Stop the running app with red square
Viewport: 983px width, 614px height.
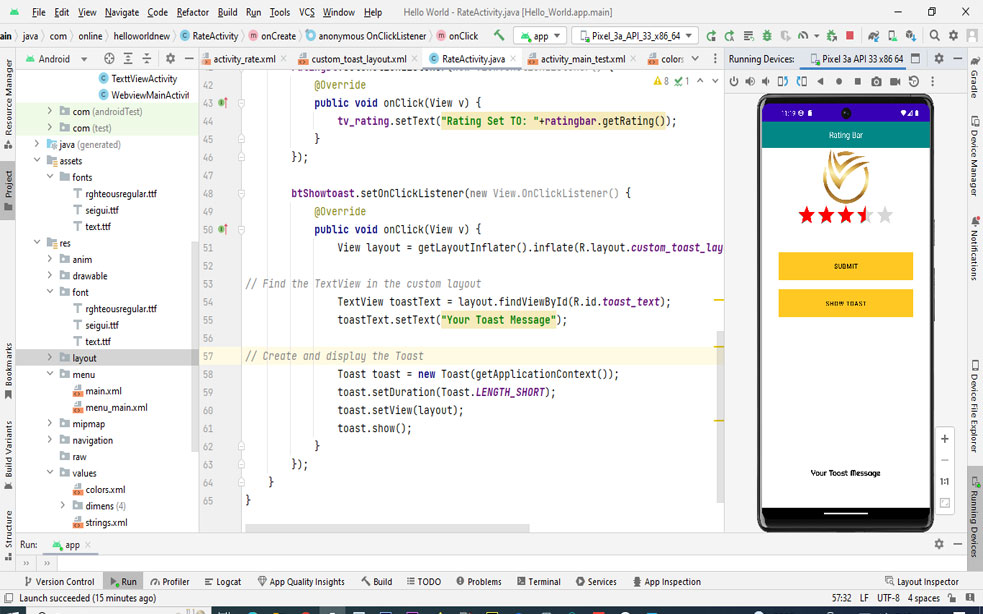tap(850, 36)
